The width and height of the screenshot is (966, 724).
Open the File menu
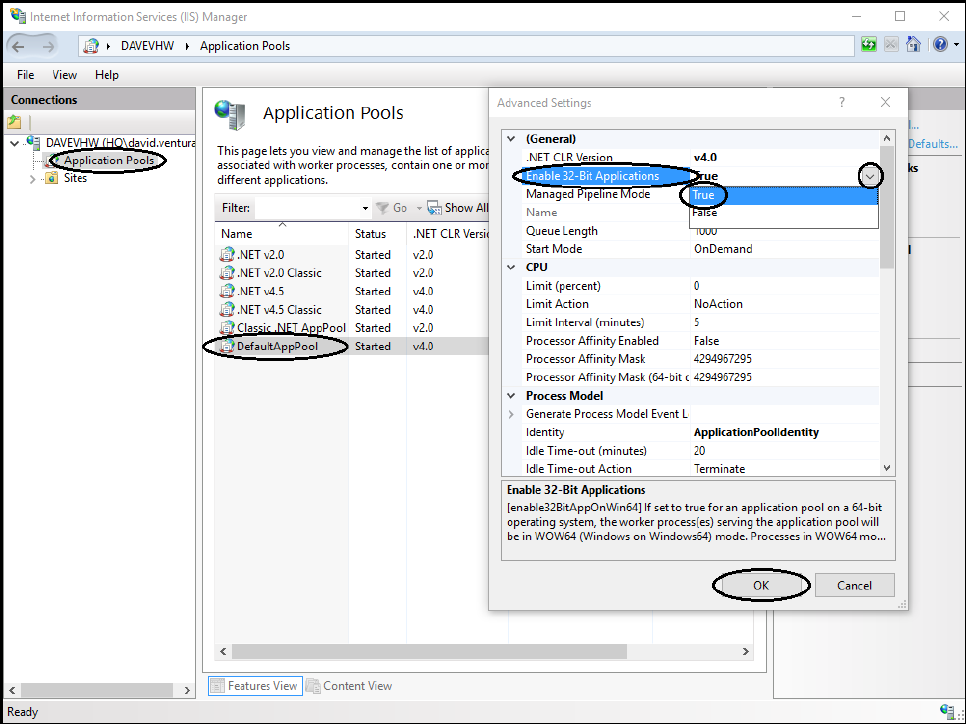point(25,75)
